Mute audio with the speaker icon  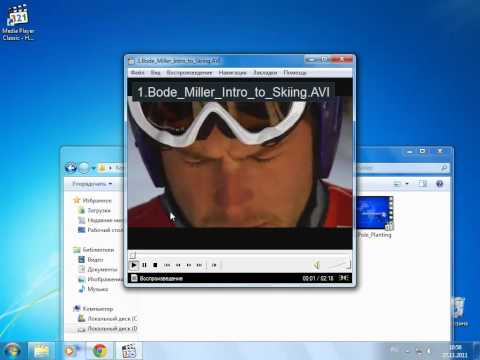(x=317, y=265)
